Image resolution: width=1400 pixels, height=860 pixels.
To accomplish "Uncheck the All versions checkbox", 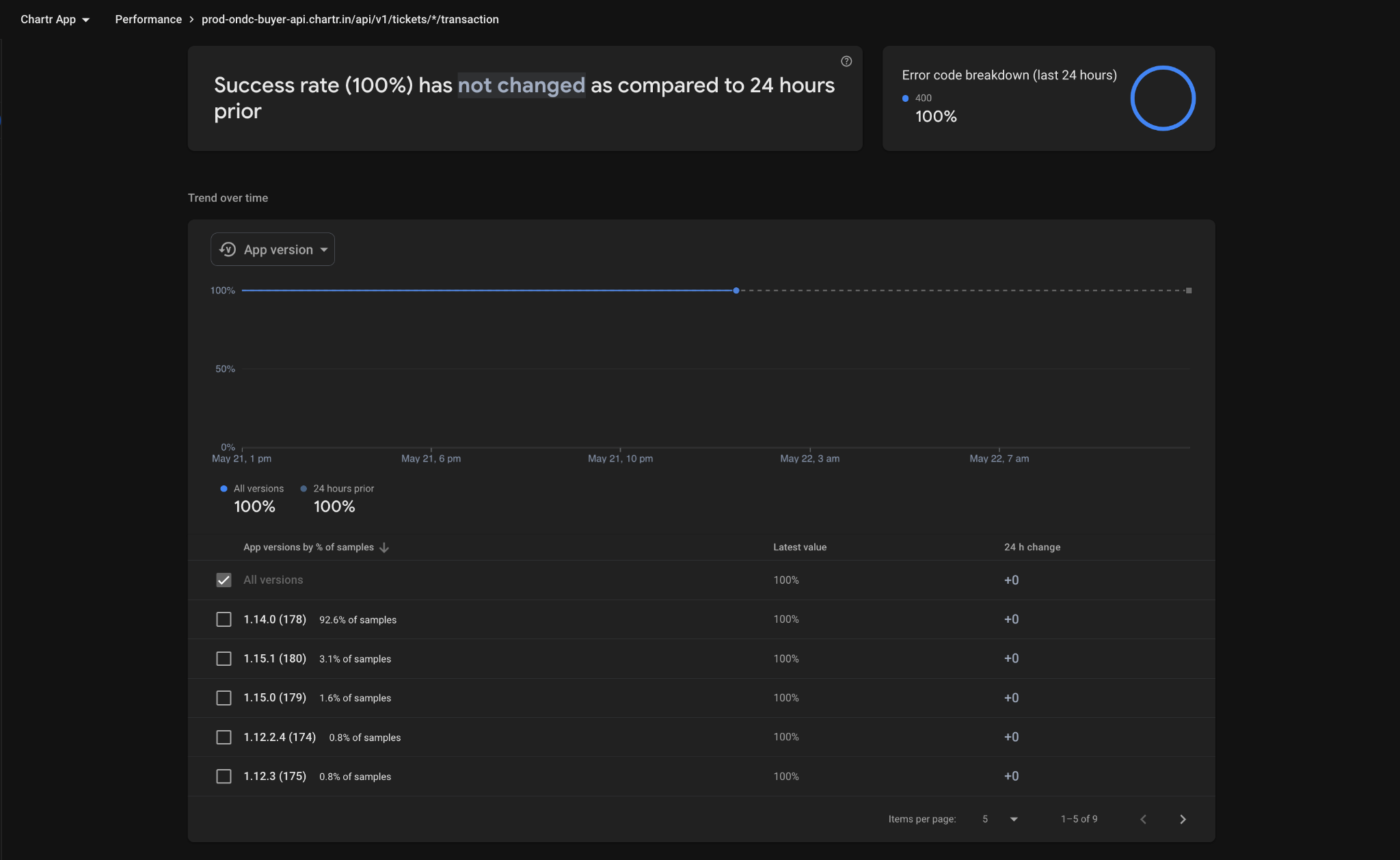I will (224, 580).
